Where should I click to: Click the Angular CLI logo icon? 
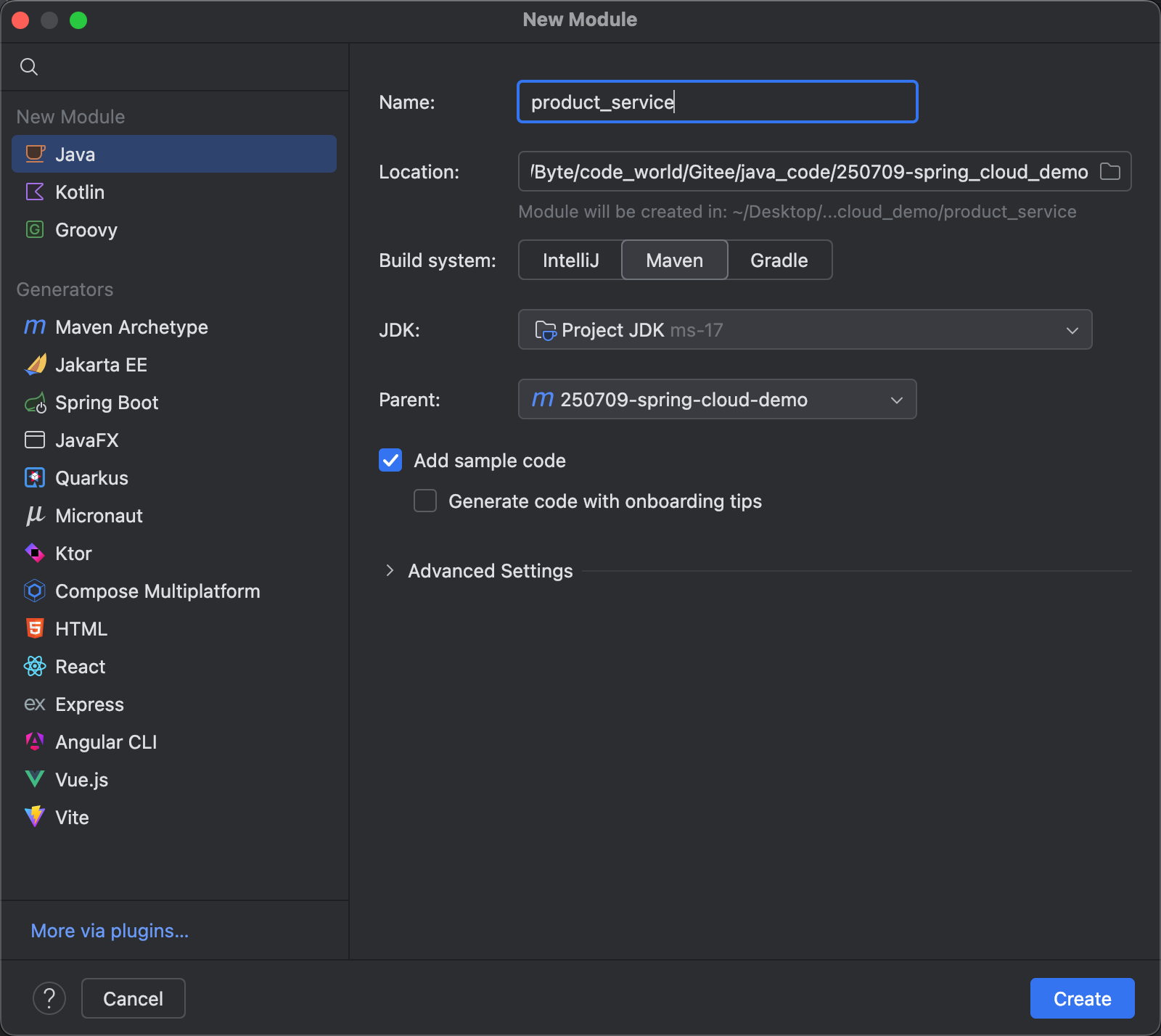pos(35,741)
